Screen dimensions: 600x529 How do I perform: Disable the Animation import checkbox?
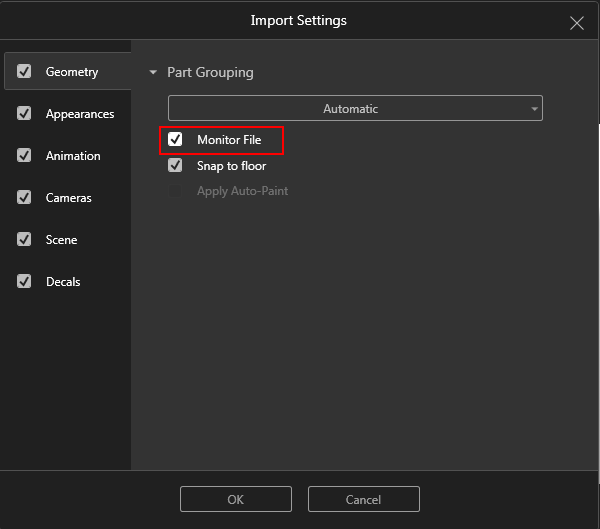24,155
